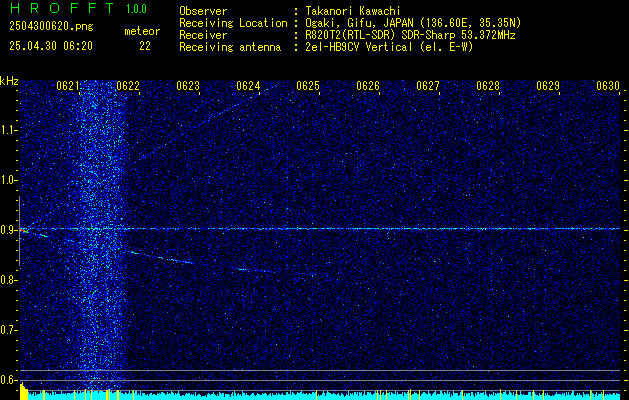Click the 1.0 frequency axis label
629x400 pixels.
[9, 180]
